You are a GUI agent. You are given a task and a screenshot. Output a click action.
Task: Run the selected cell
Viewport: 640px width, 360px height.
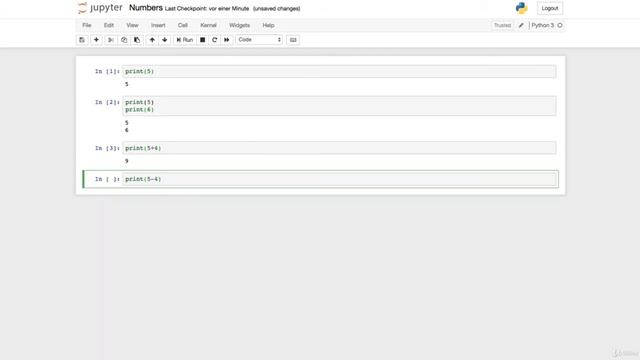pyautogui.click(x=184, y=40)
